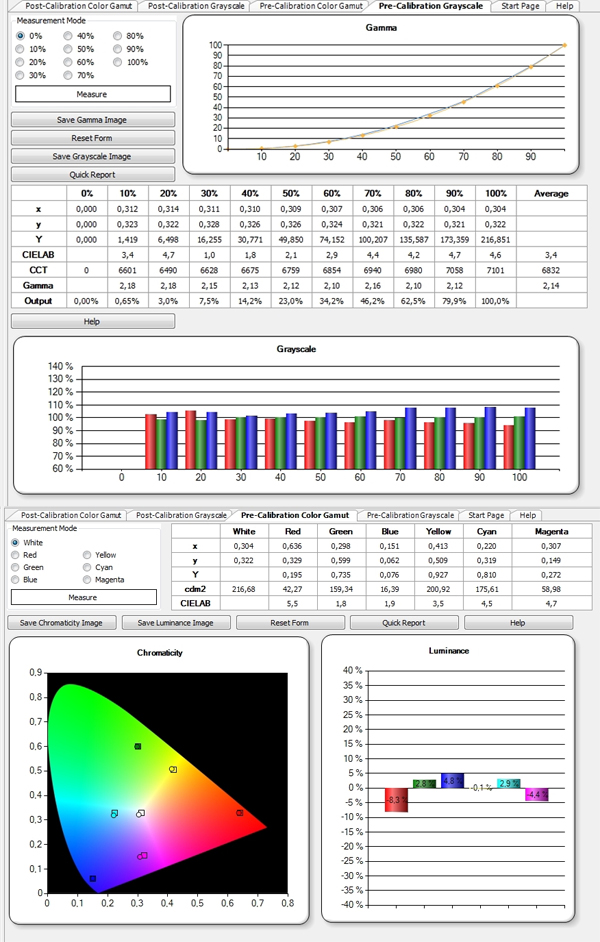Click the red -8.3% luminance bar
Screen dimensions: 600x942
click(x=397, y=799)
